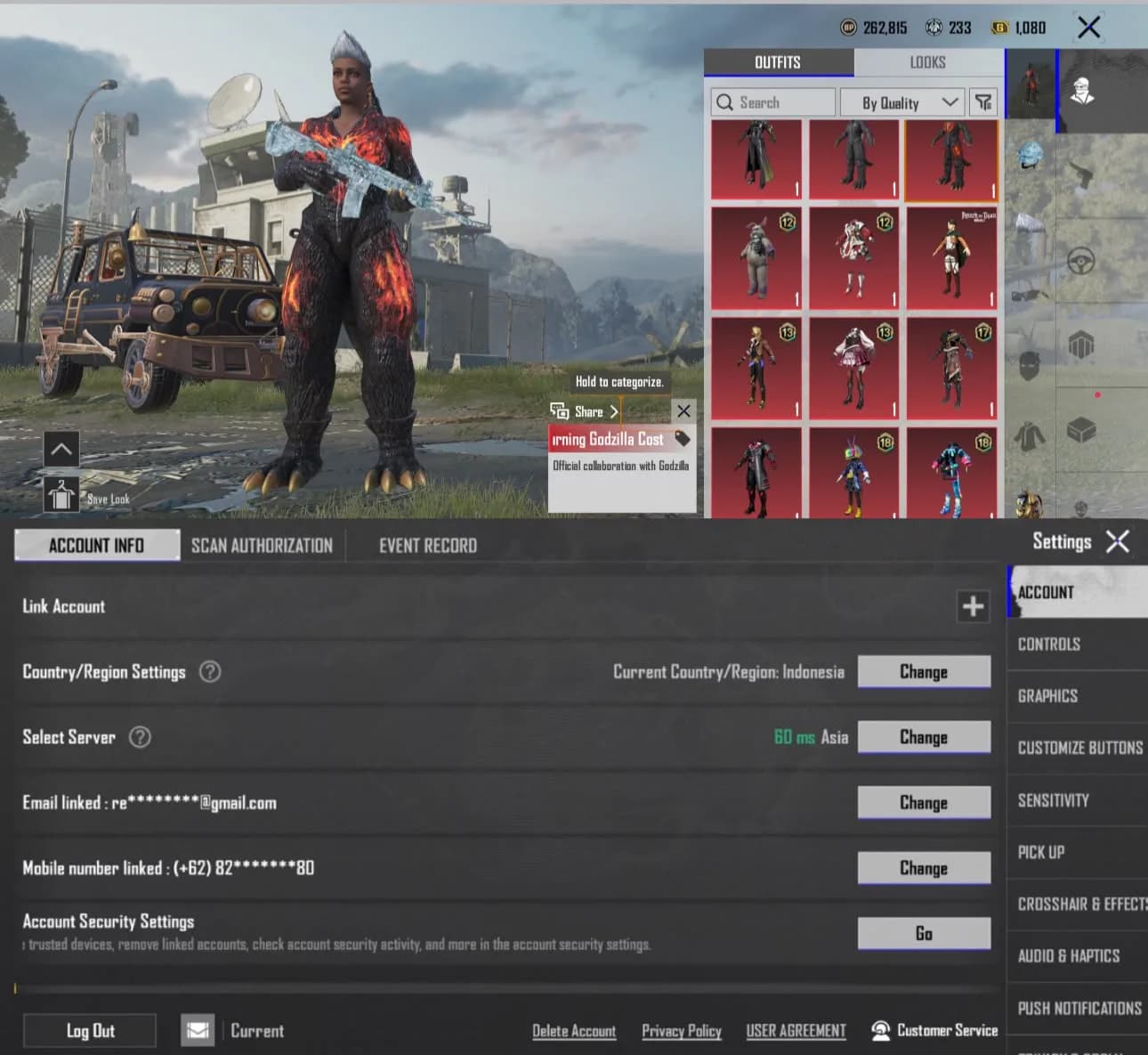
Task: Click the silver coin icon beside 233
Action: point(934,28)
